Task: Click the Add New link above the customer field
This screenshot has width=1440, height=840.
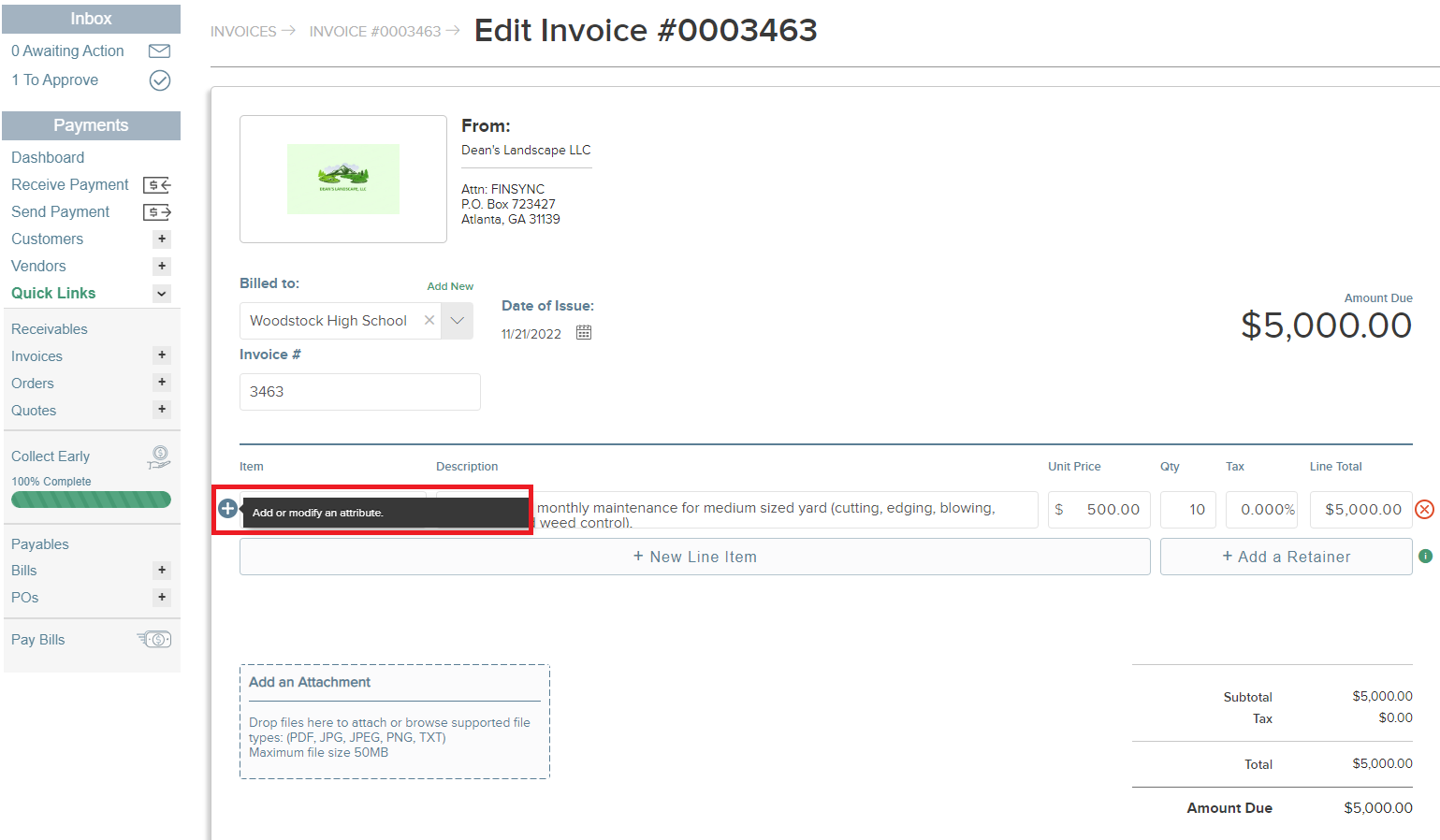Action: (449, 286)
